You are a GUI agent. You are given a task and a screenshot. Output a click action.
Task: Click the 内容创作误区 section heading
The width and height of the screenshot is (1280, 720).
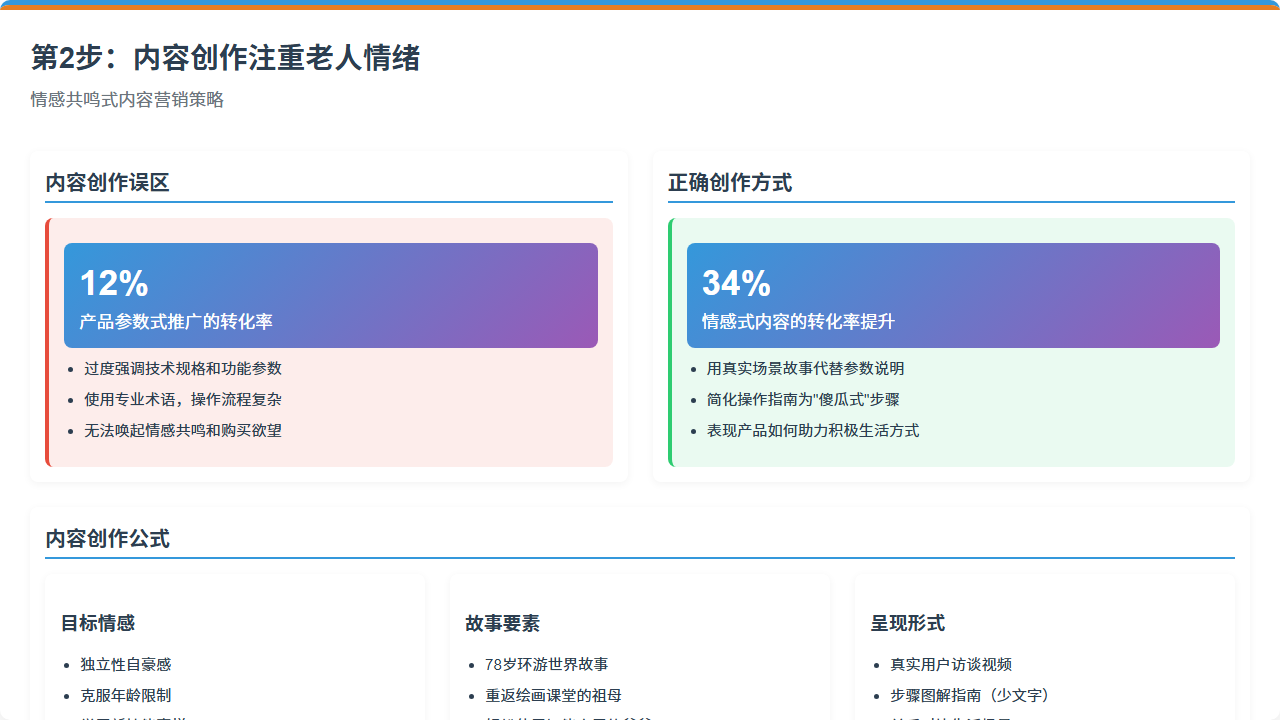point(107,183)
